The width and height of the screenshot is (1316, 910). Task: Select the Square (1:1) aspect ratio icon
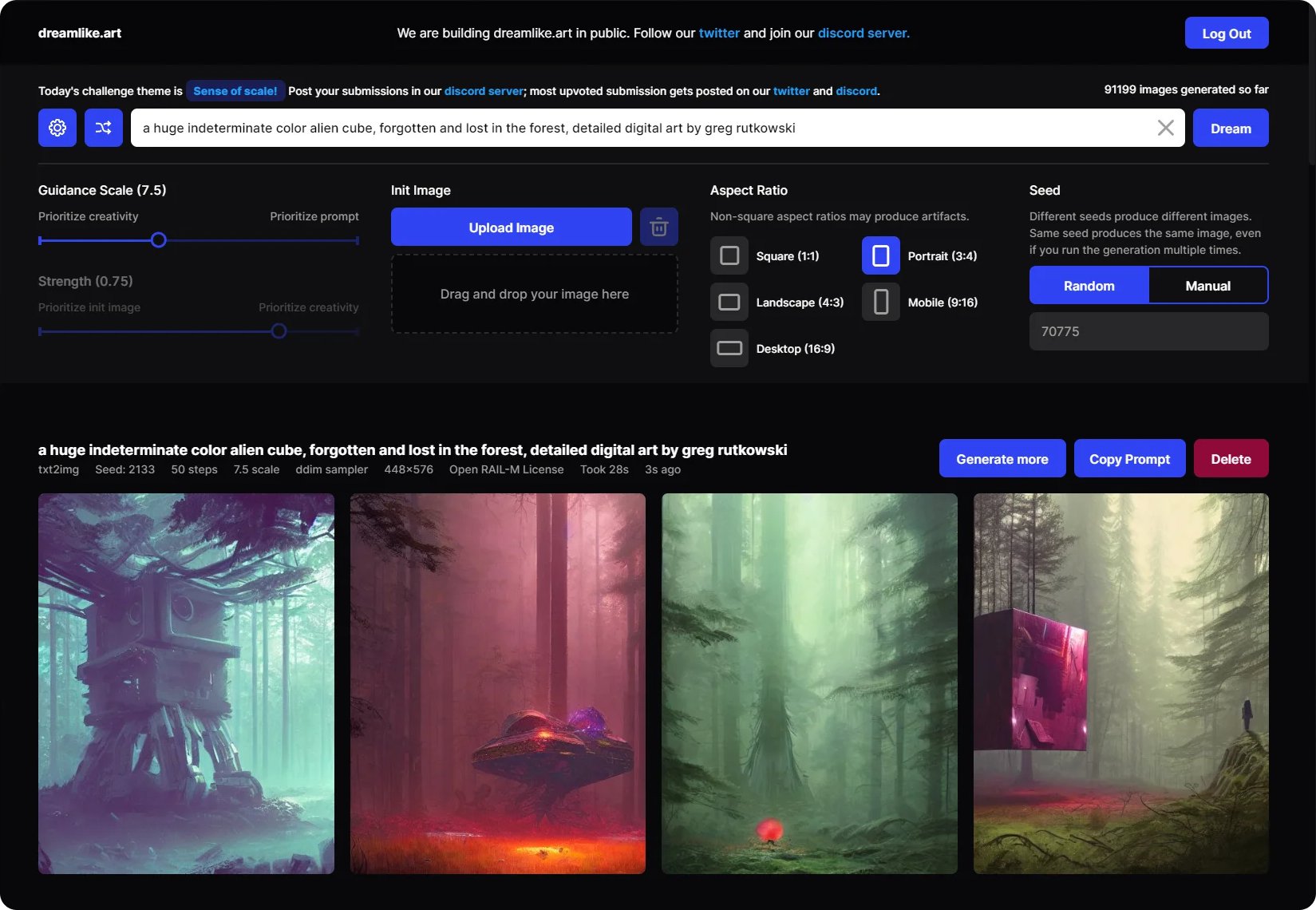coord(729,255)
